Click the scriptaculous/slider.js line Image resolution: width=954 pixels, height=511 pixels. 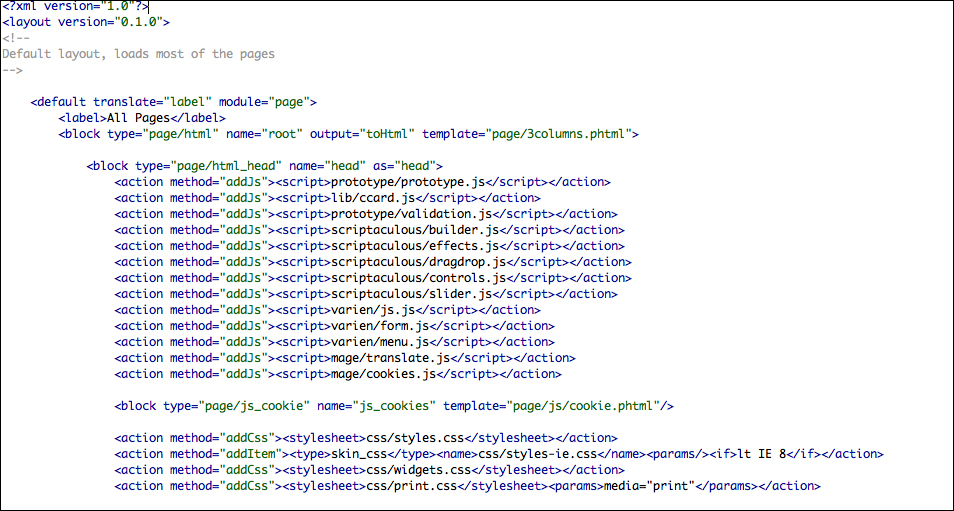click(x=366, y=294)
